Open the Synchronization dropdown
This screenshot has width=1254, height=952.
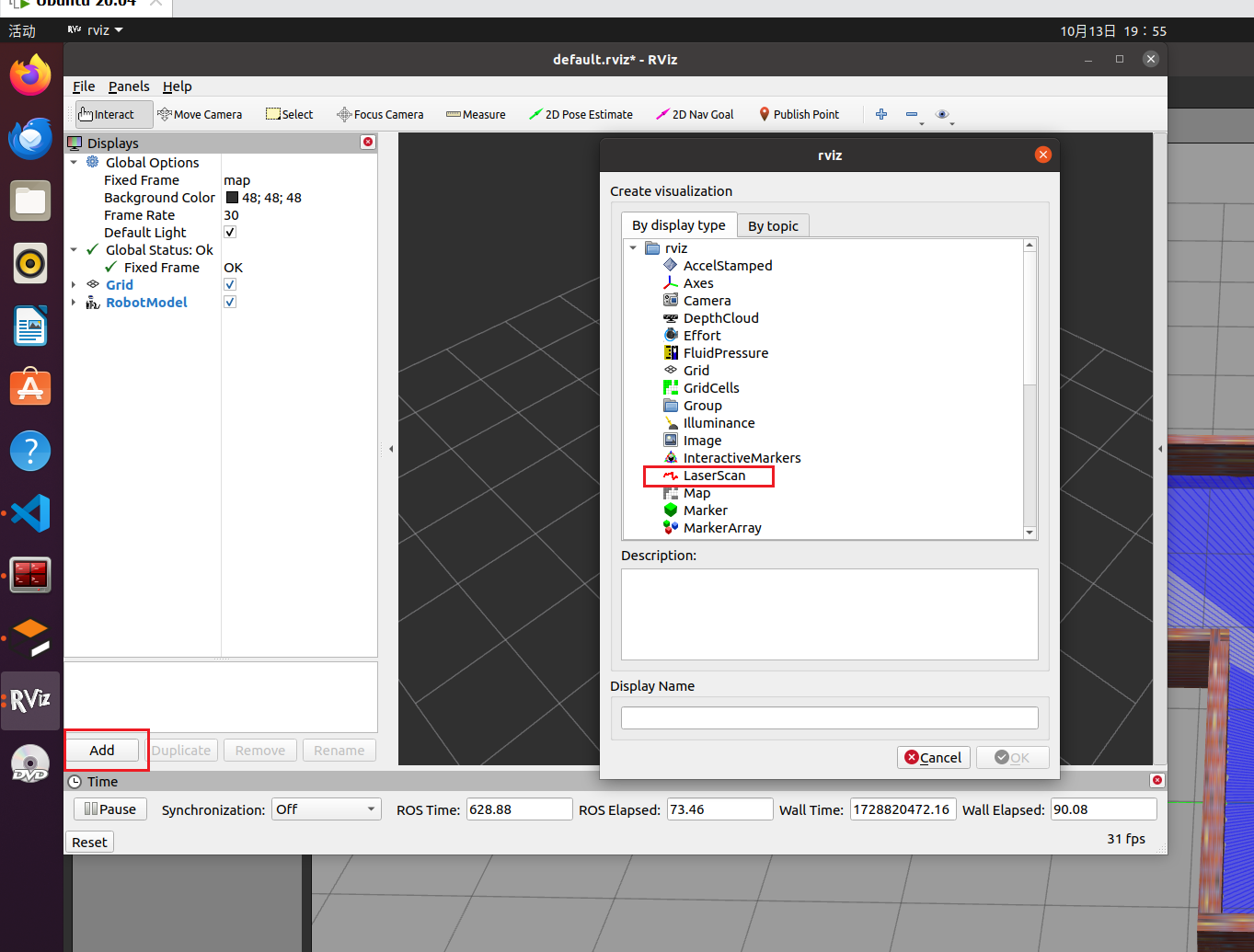pos(327,809)
